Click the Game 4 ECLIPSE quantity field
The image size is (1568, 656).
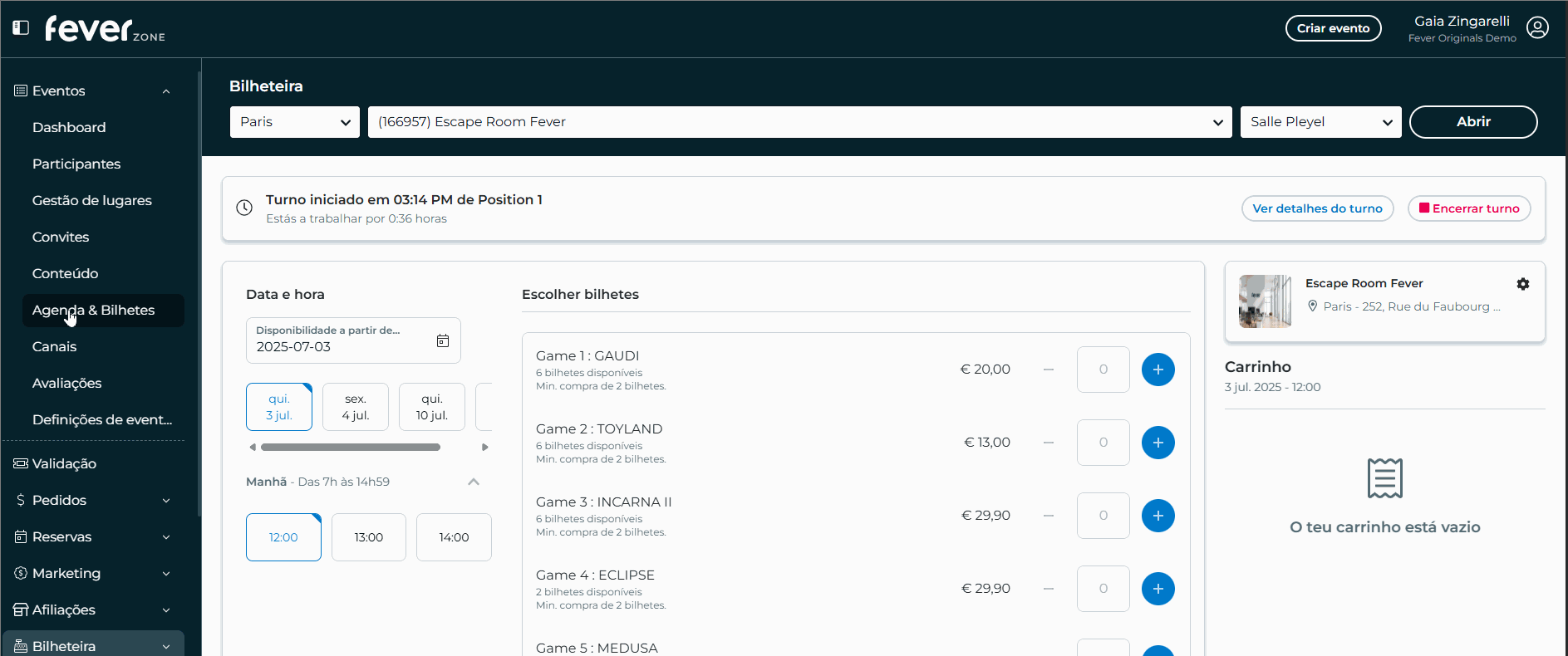1103,589
